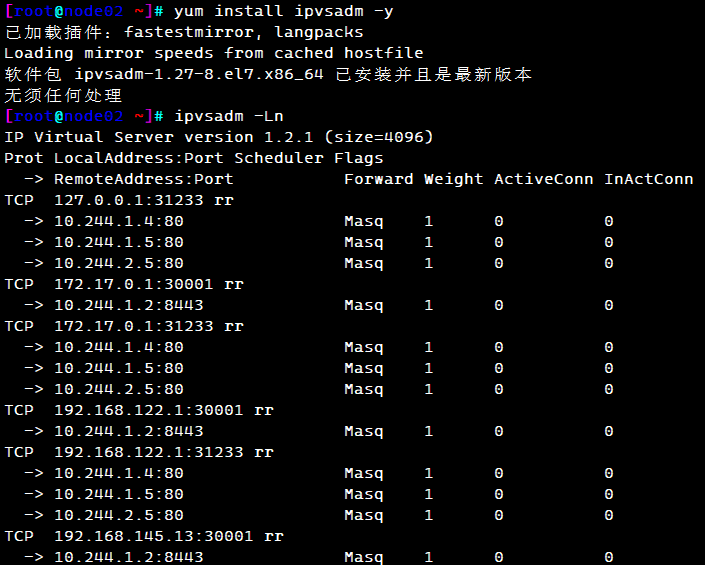705x565 pixels.
Task: Click 10.244.2.5:80 under 192.168.122.1:31233
Action: [119, 515]
